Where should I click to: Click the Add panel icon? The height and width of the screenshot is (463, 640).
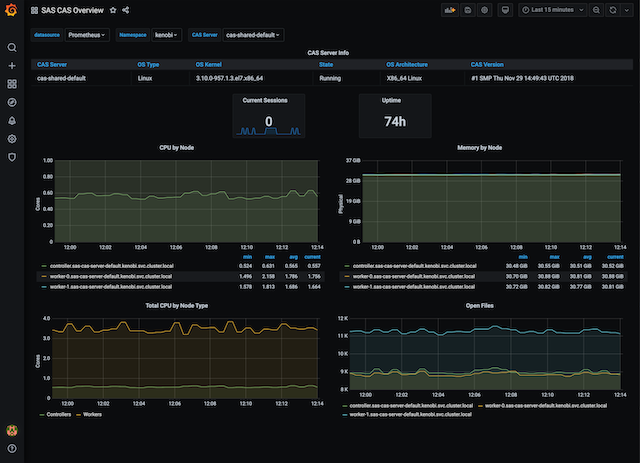450,10
